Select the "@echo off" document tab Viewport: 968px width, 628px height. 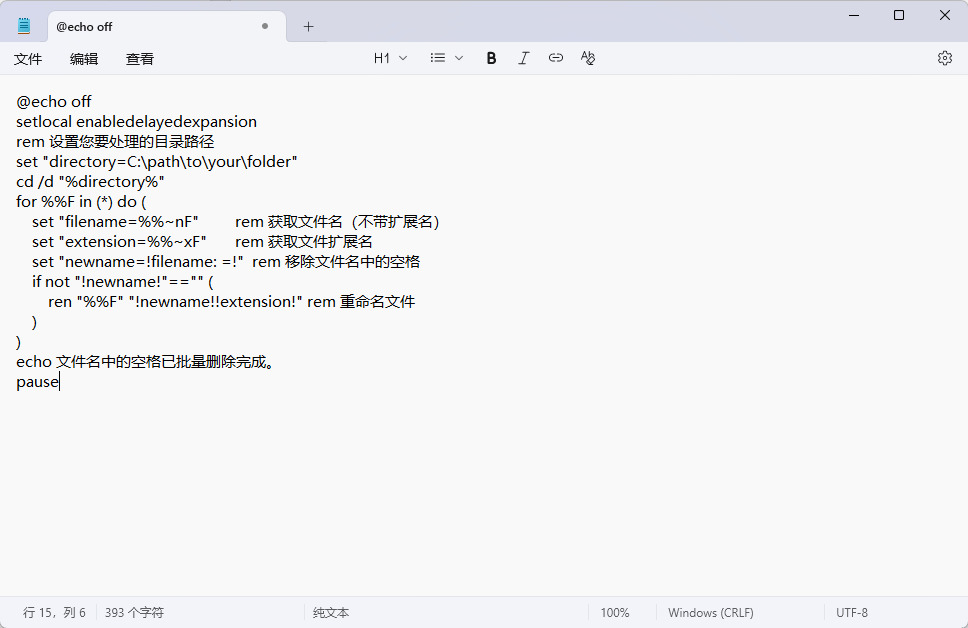pos(150,27)
